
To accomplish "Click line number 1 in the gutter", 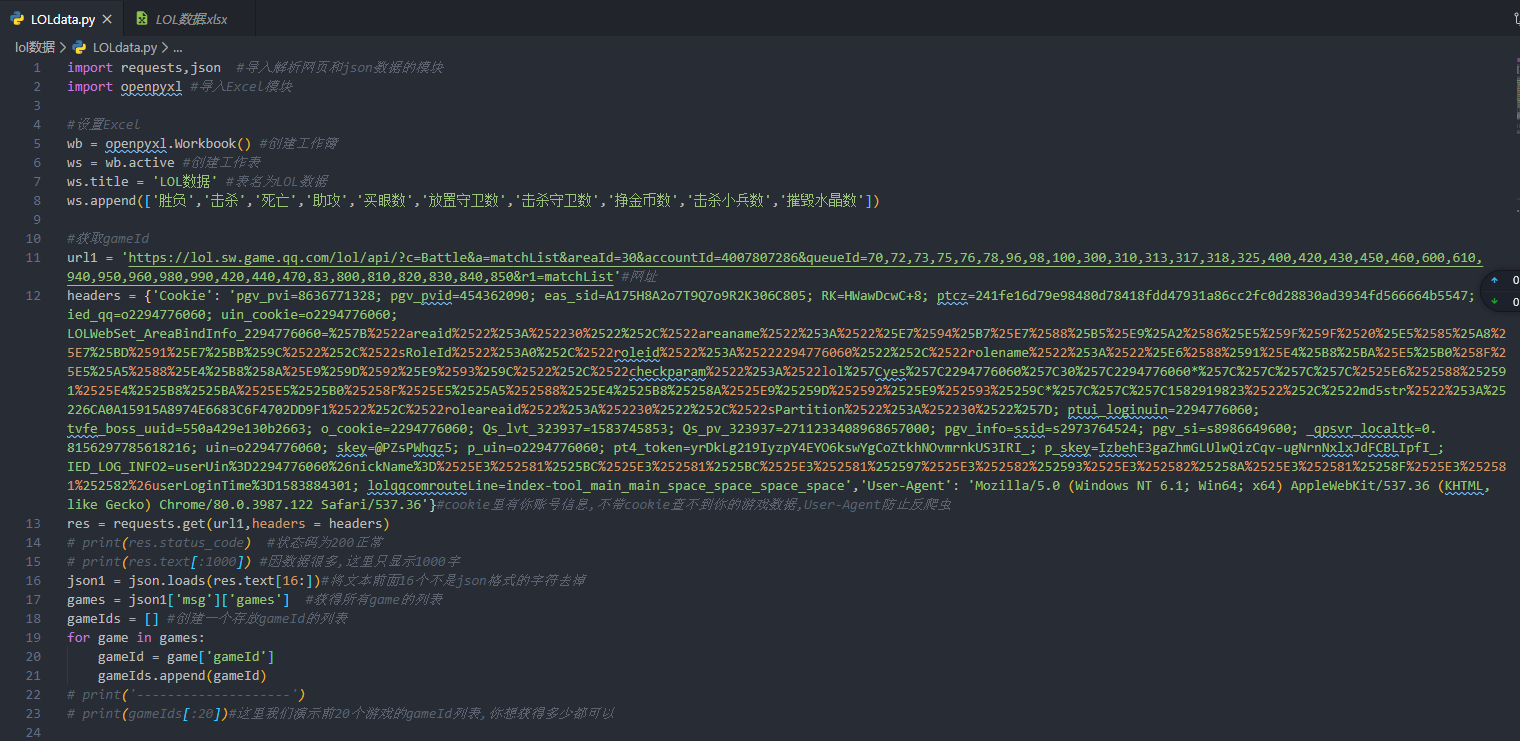I will pos(37,68).
